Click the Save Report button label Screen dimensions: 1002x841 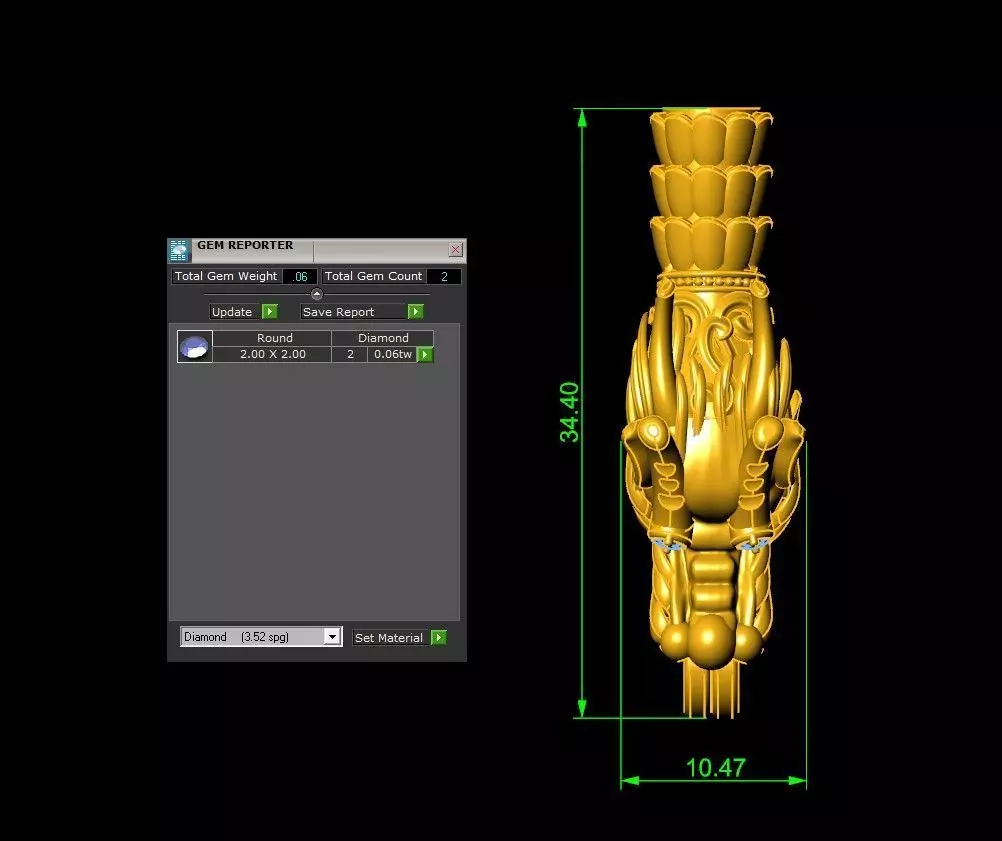point(352,312)
